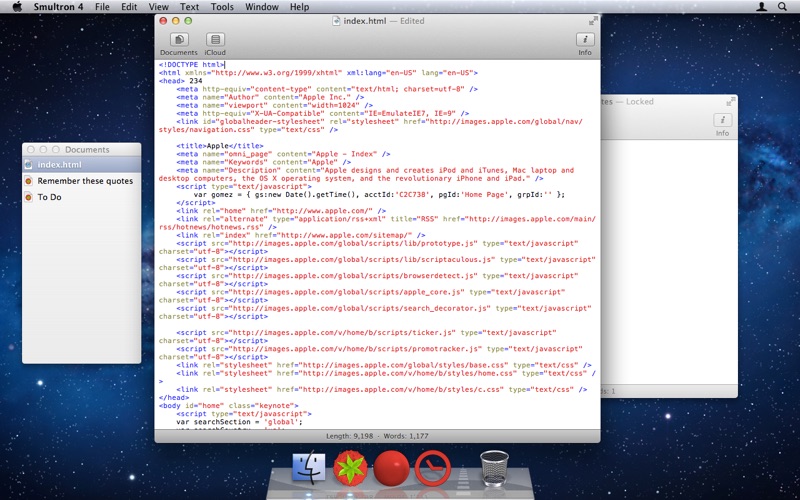The height and width of the screenshot is (500, 800).
Task: Click the ticker.js script line
Action: pyautogui.click(x=366, y=333)
